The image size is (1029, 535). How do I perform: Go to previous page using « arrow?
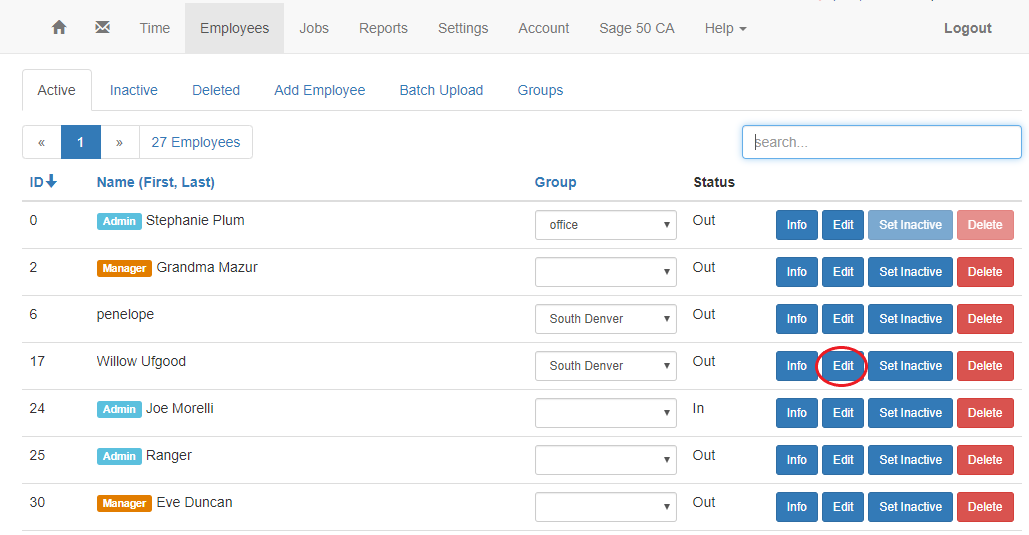pos(41,142)
